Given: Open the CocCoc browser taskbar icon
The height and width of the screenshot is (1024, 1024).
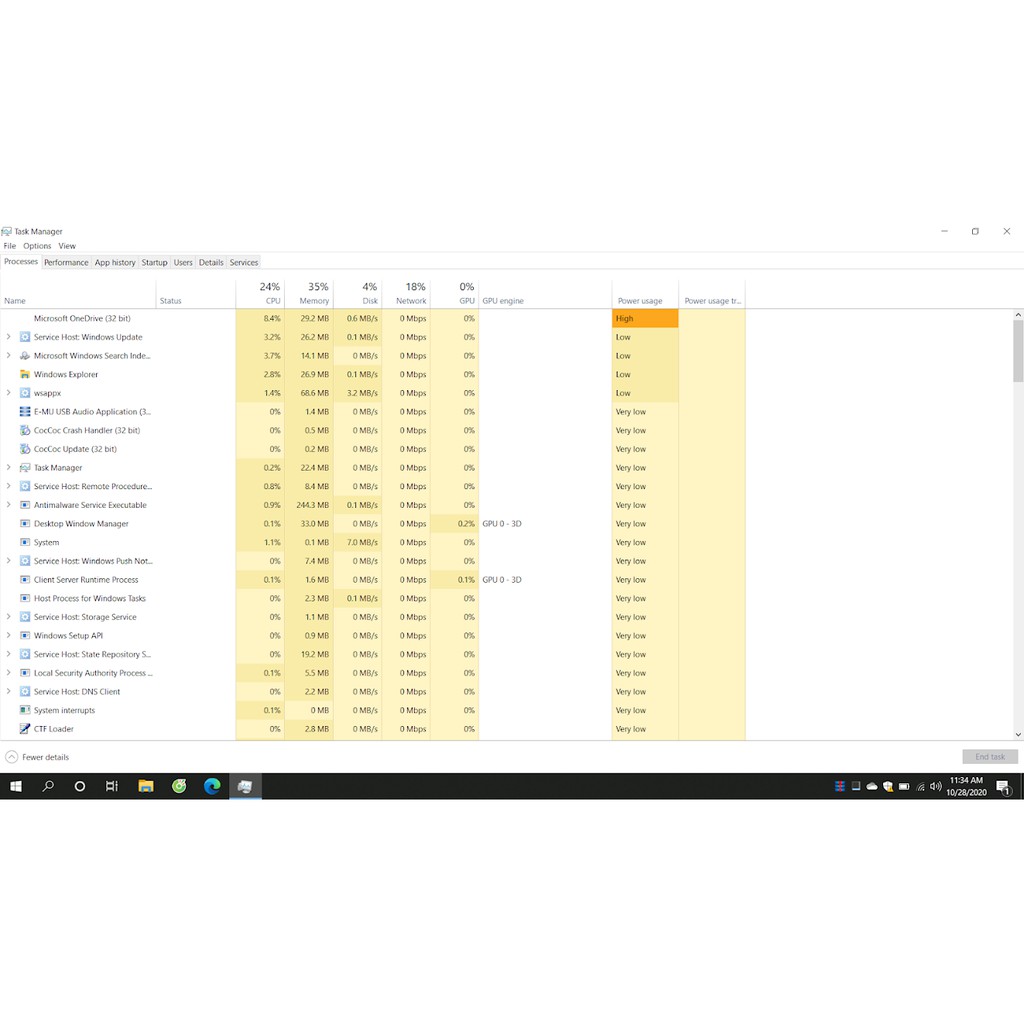Looking at the screenshot, I should (179, 786).
